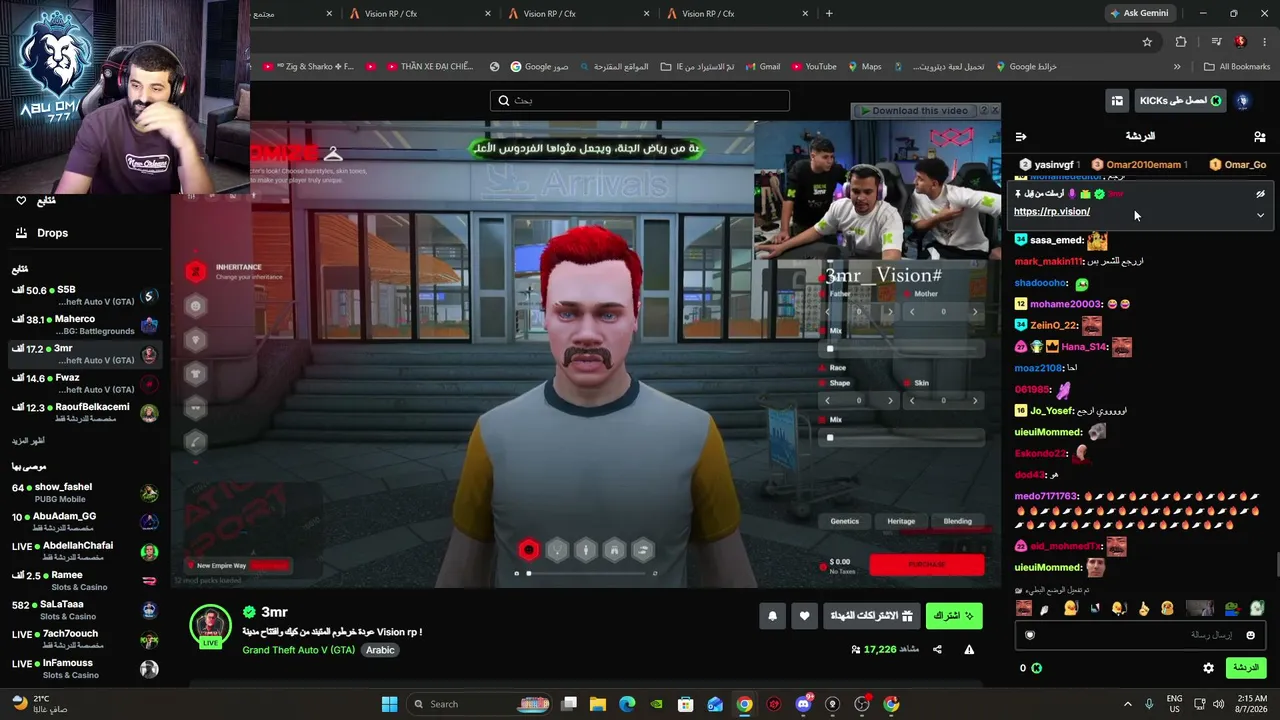
Task: Select the Heritage tab in character creator
Action: click(901, 521)
